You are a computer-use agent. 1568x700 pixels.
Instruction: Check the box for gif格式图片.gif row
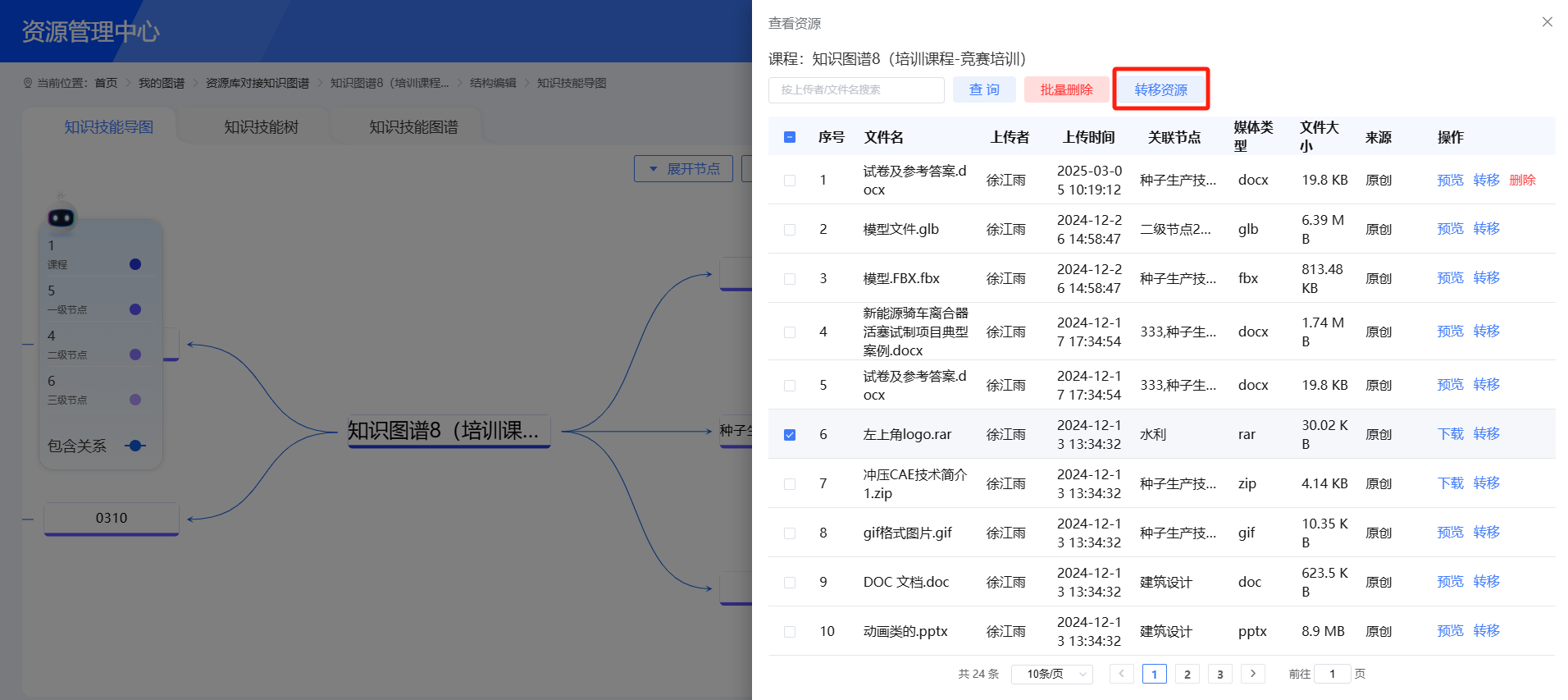pyautogui.click(x=790, y=533)
